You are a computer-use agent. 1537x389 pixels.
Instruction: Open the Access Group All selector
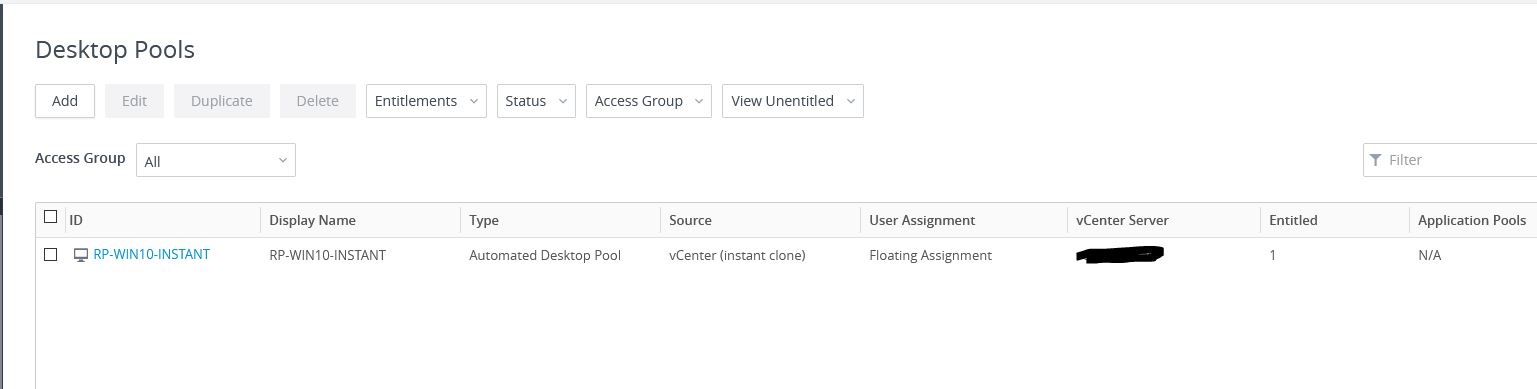coord(216,160)
